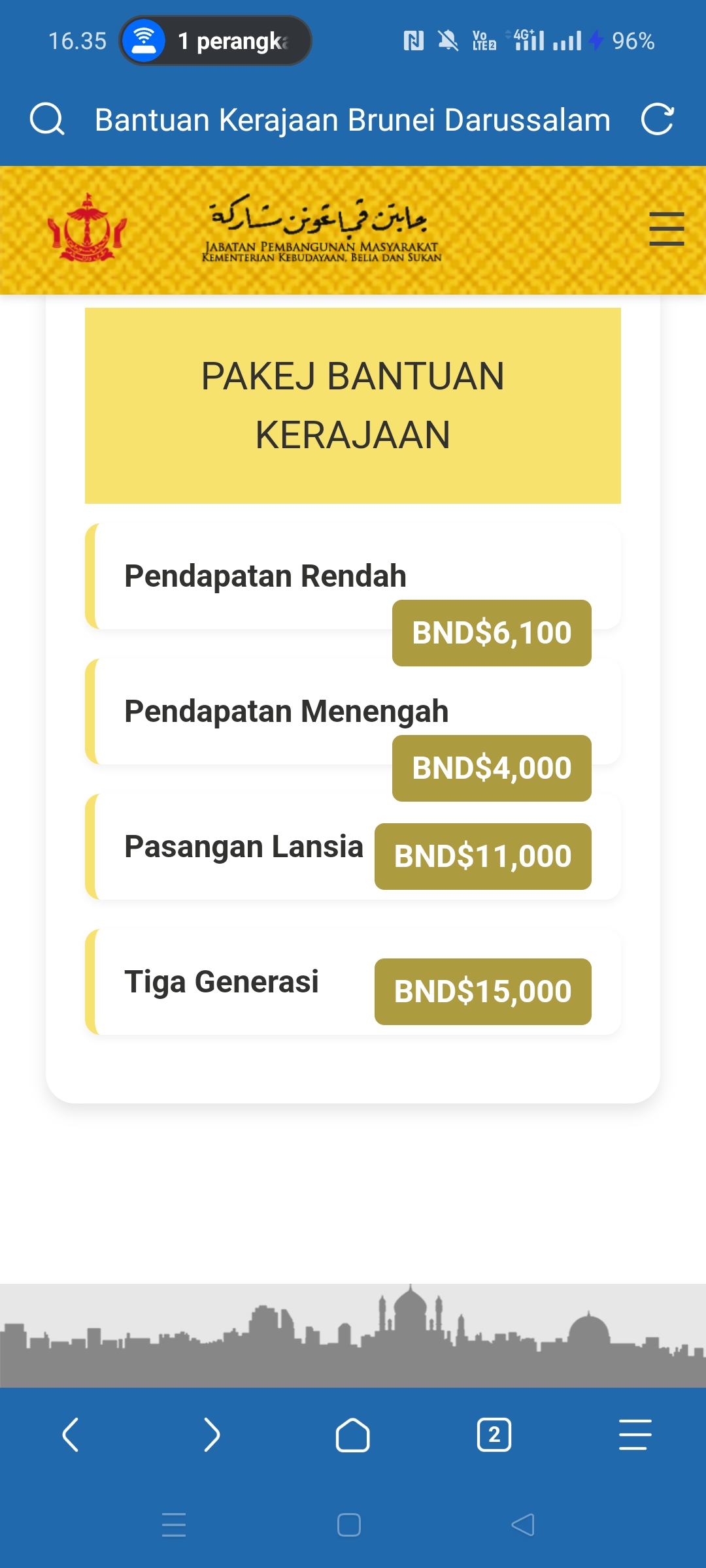Tap the hotspot connected devices pill
This screenshot has height=1568, width=706.
215,41
